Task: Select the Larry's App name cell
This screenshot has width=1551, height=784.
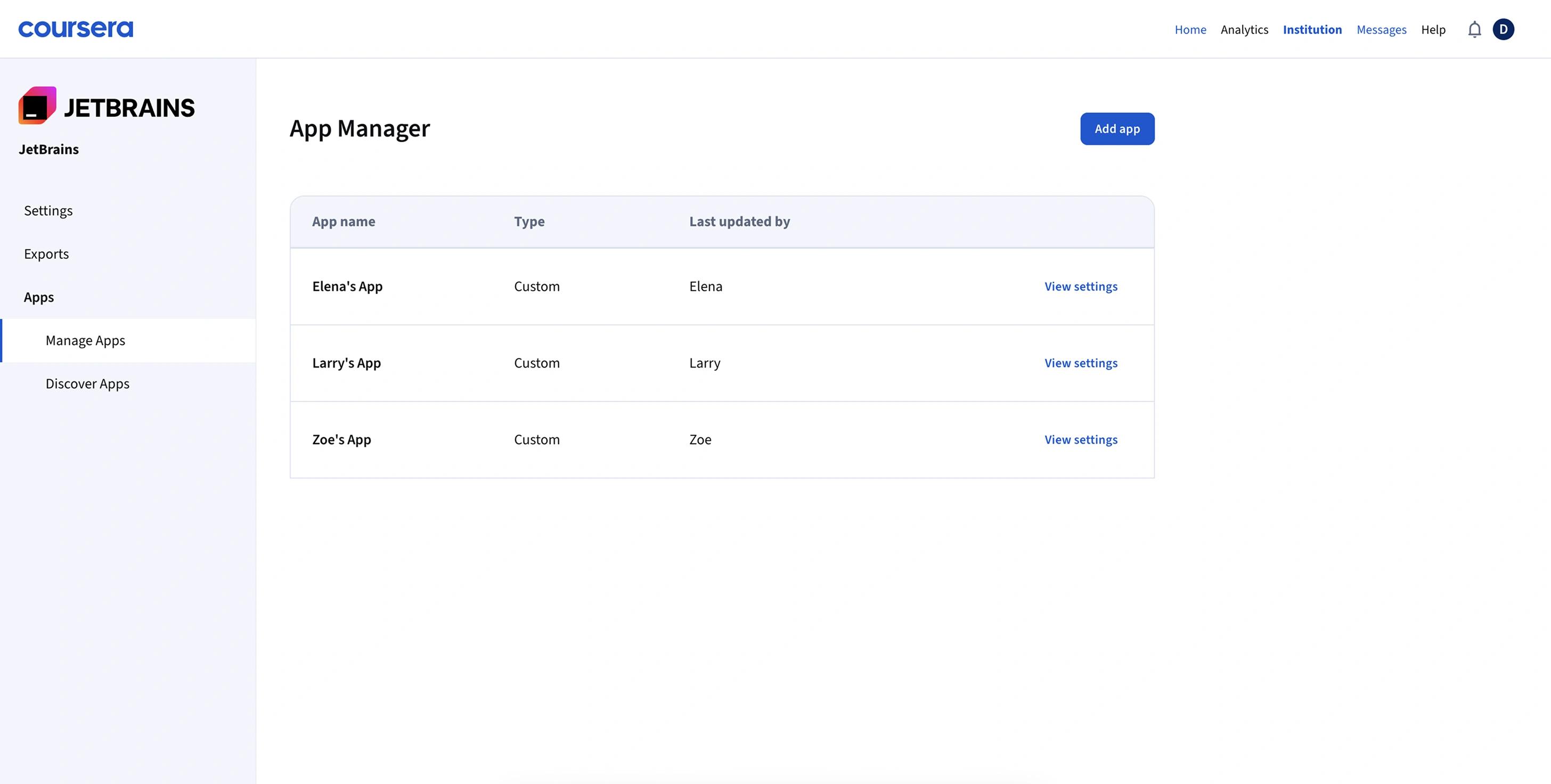Action: (346, 363)
